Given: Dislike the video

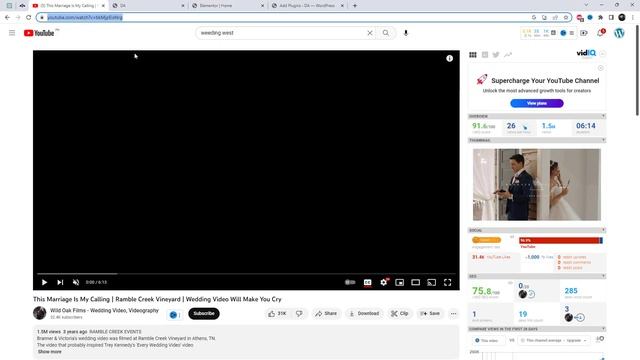Looking at the screenshot, I should 299,313.
